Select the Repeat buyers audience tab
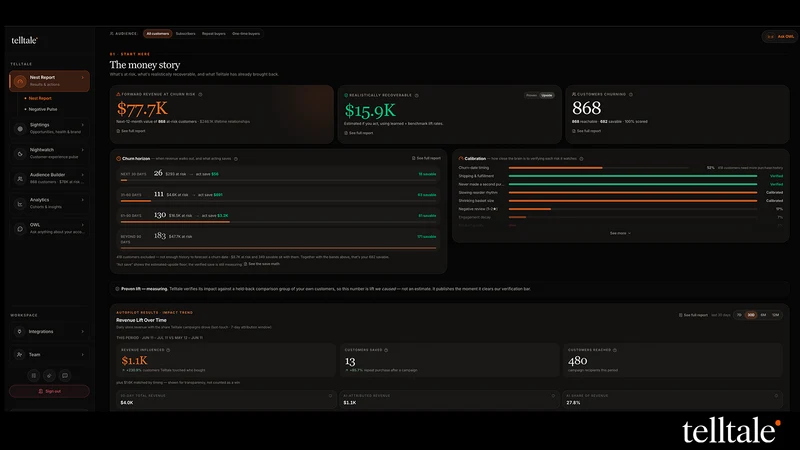 click(x=214, y=34)
